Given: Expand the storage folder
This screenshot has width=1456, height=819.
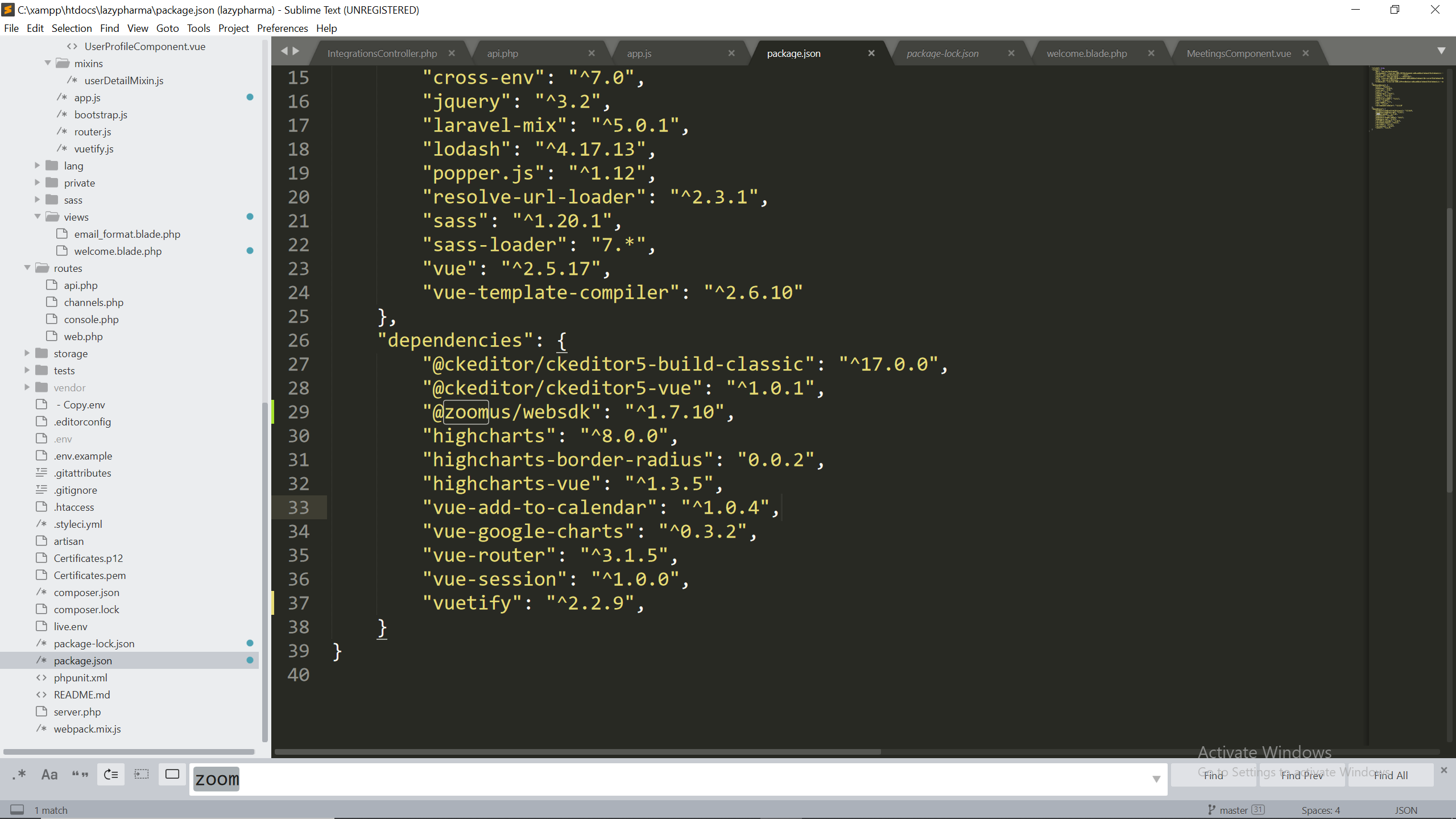Looking at the screenshot, I should click(x=27, y=353).
